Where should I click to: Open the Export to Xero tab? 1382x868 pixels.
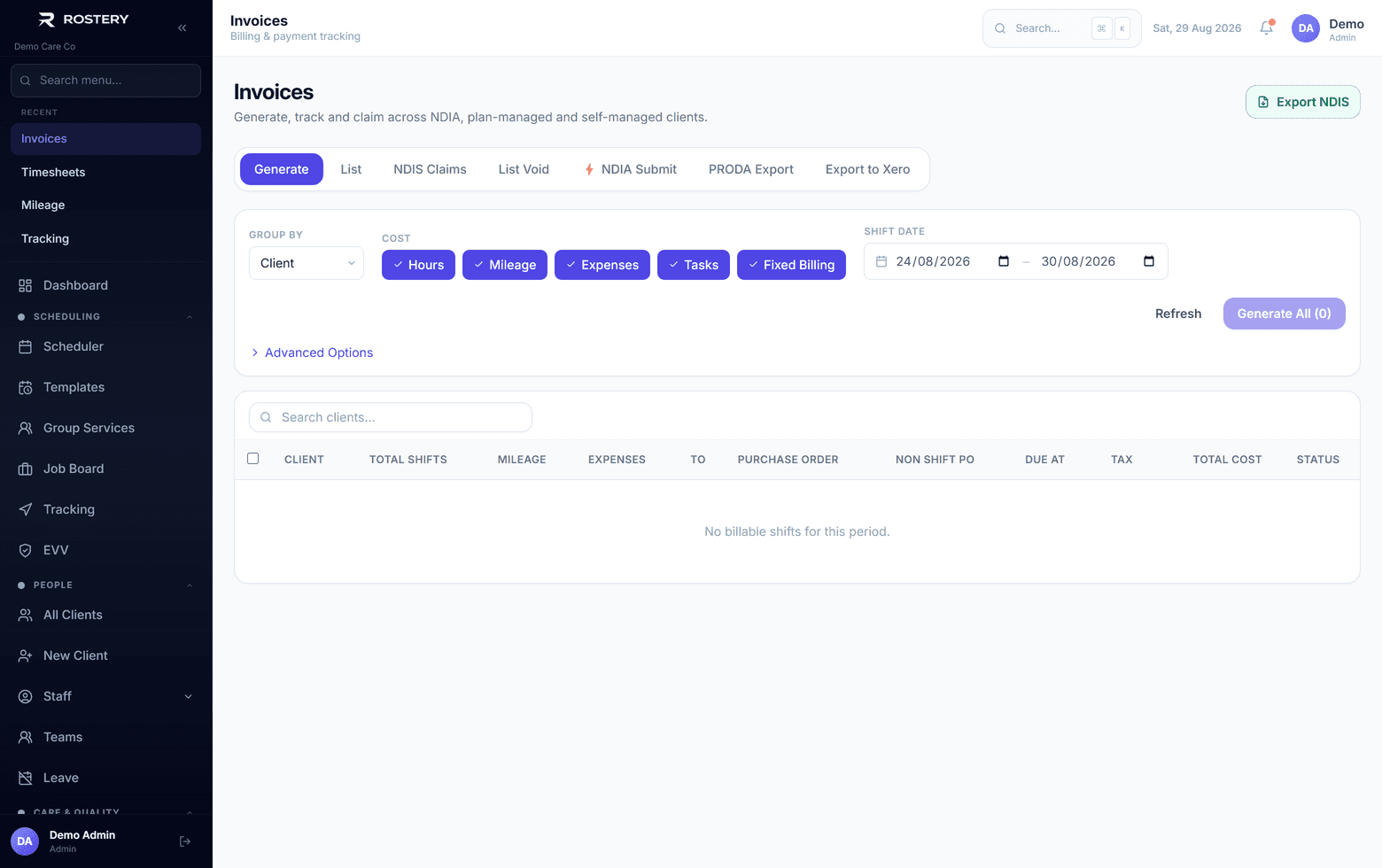tap(868, 169)
